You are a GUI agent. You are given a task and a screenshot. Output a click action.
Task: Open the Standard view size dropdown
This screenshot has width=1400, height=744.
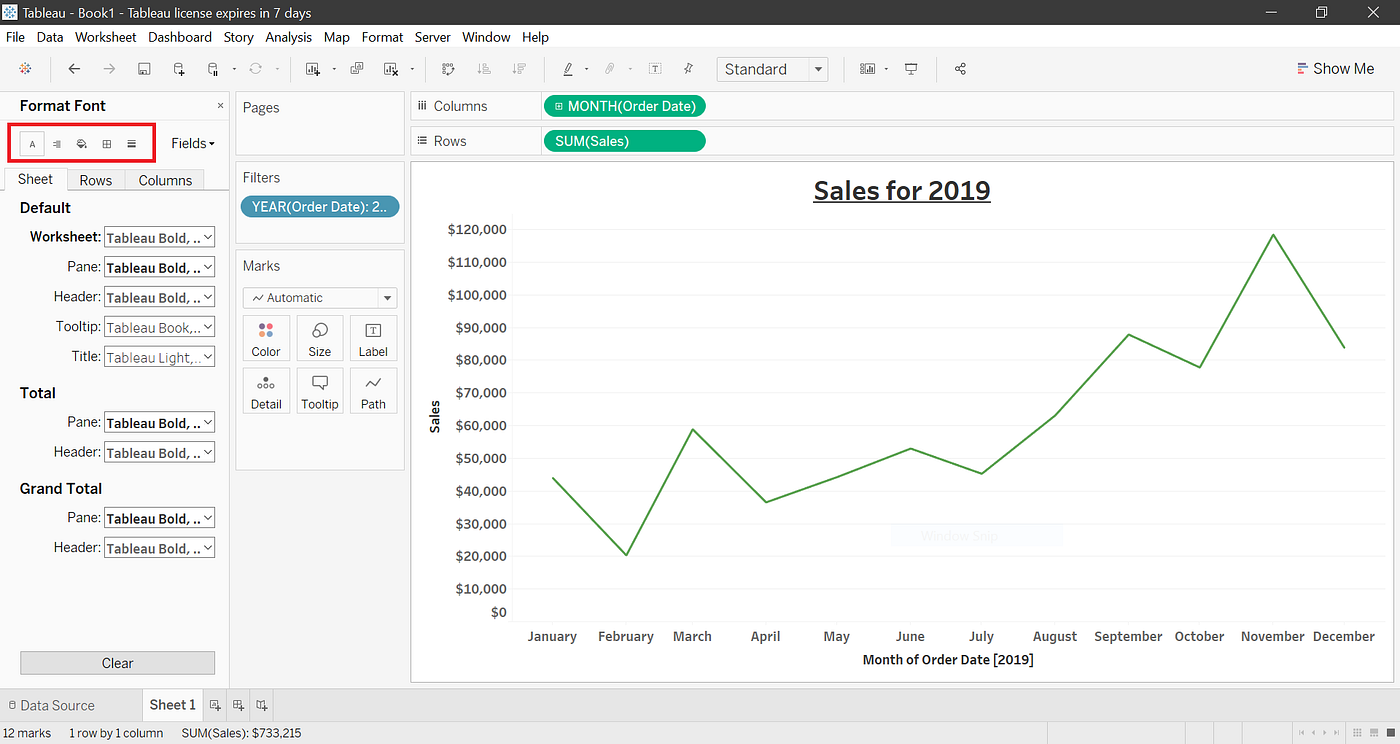click(772, 69)
